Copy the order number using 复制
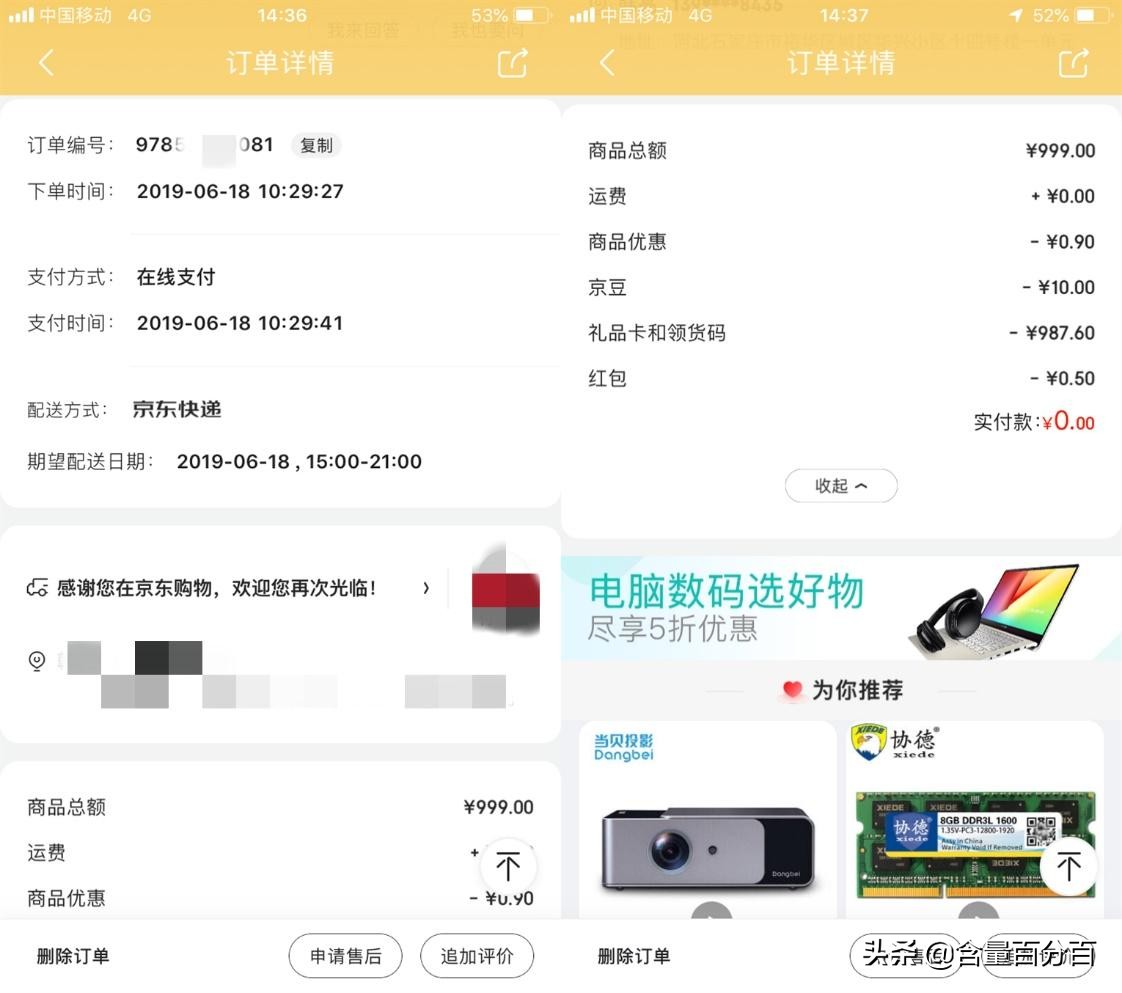Image resolution: width=1122 pixels, height=993 pixels. click(316, 145)
